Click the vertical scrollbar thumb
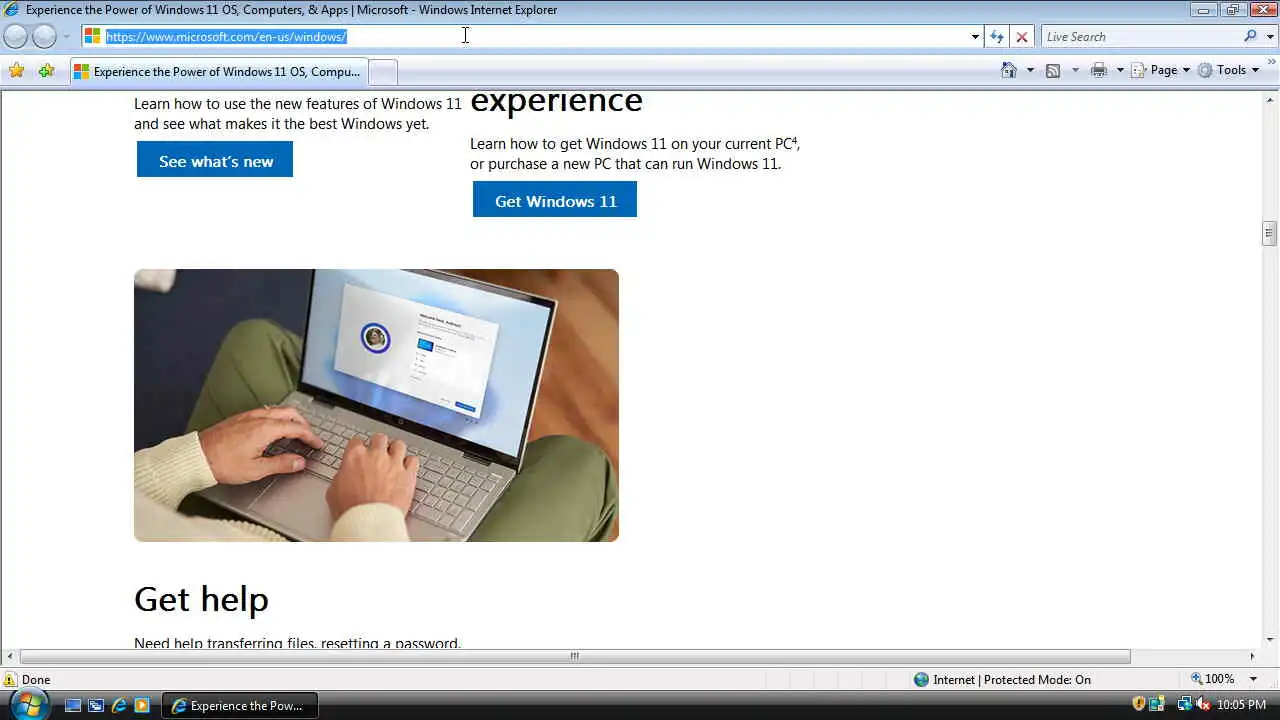 (1270, 233)
